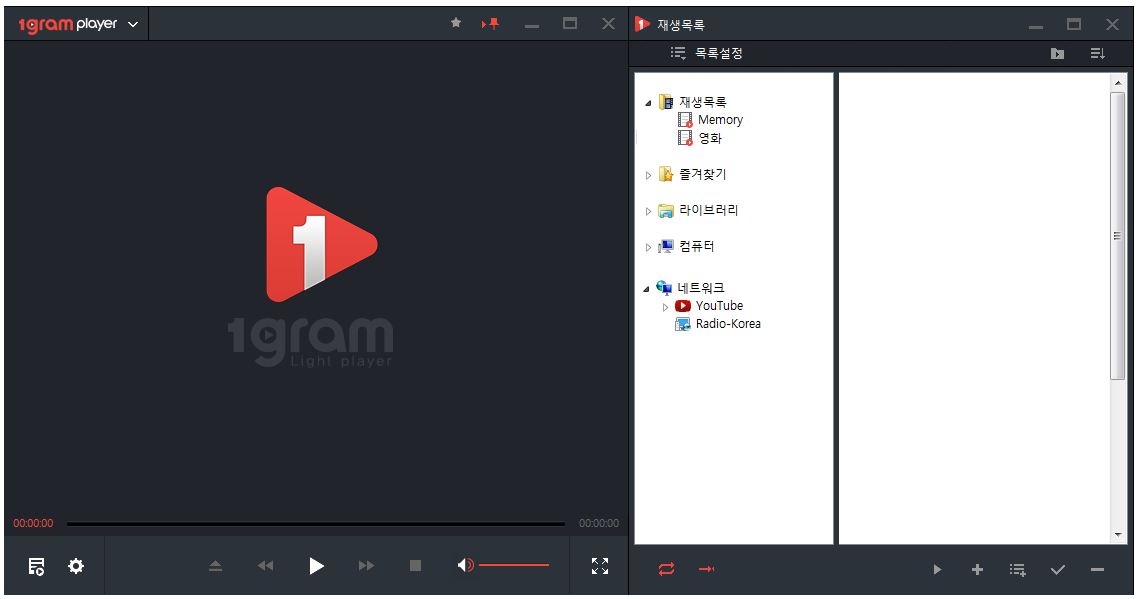Screen dimensions: 1137x599
Task: Toggle the red sequential play arrow icon
Action: click(706, 569)
